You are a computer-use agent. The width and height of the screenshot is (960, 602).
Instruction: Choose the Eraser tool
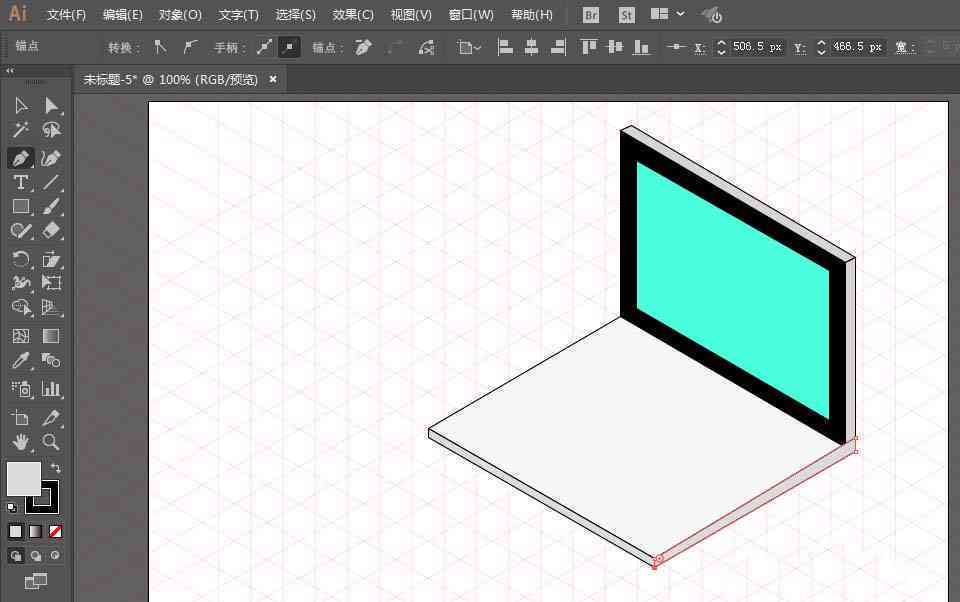[51, 231]
